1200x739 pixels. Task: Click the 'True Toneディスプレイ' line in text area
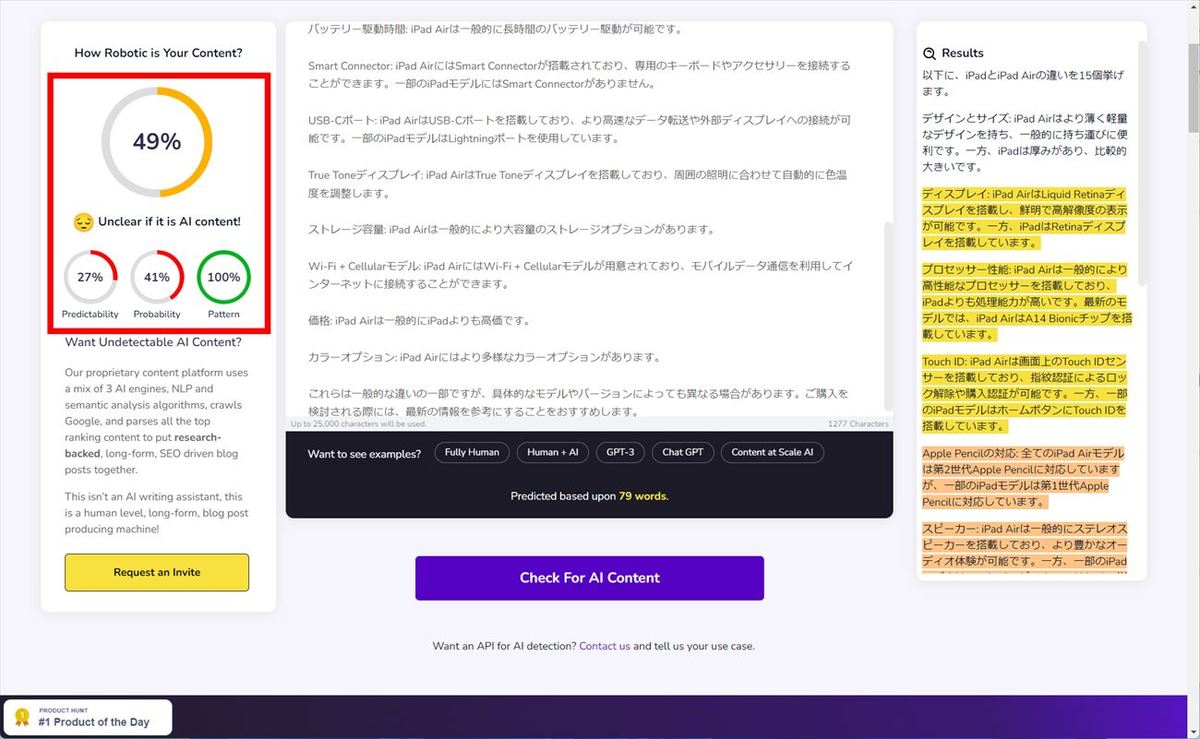(579, 184)
